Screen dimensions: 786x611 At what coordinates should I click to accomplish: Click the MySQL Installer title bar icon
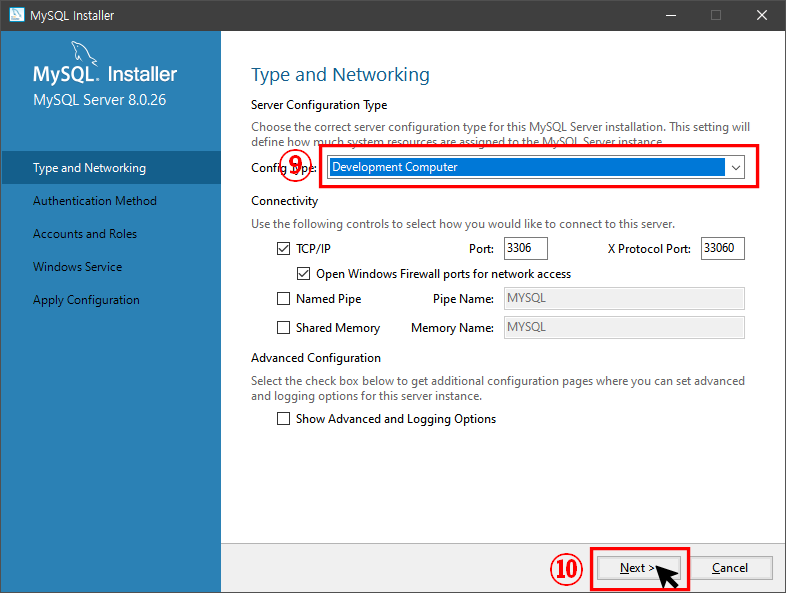pos(17,15)
